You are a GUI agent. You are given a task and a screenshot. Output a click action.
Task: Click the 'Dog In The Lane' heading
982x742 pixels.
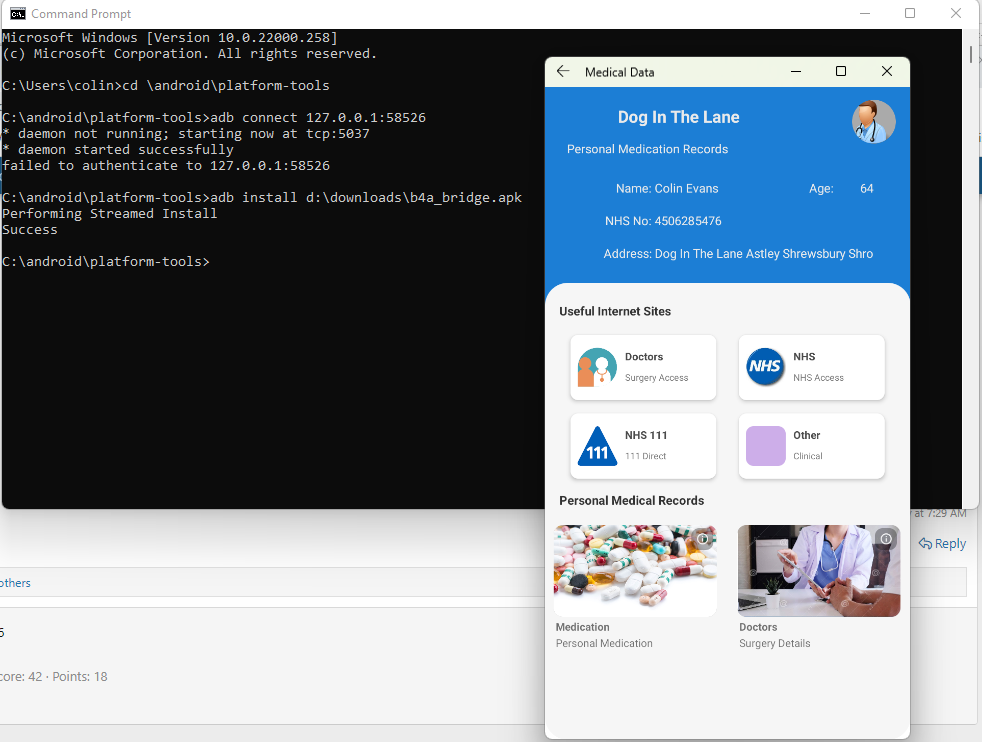(x=678, y=117)
